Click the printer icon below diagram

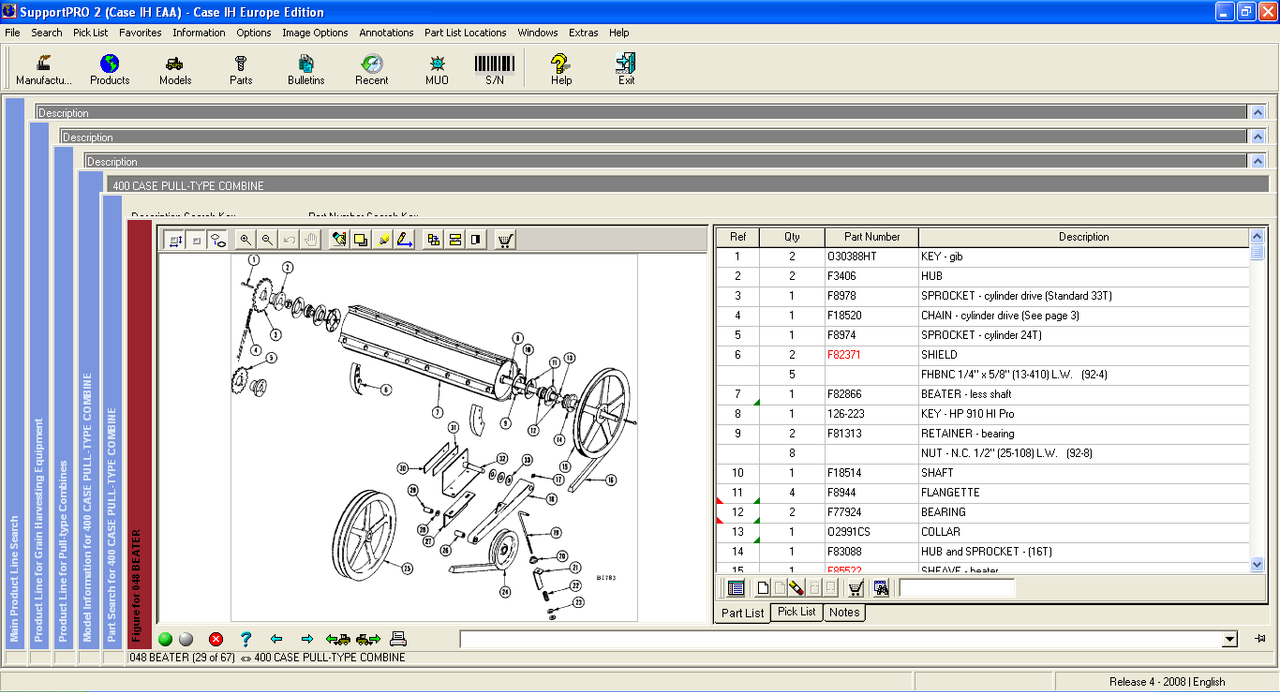tap(398, 639)
